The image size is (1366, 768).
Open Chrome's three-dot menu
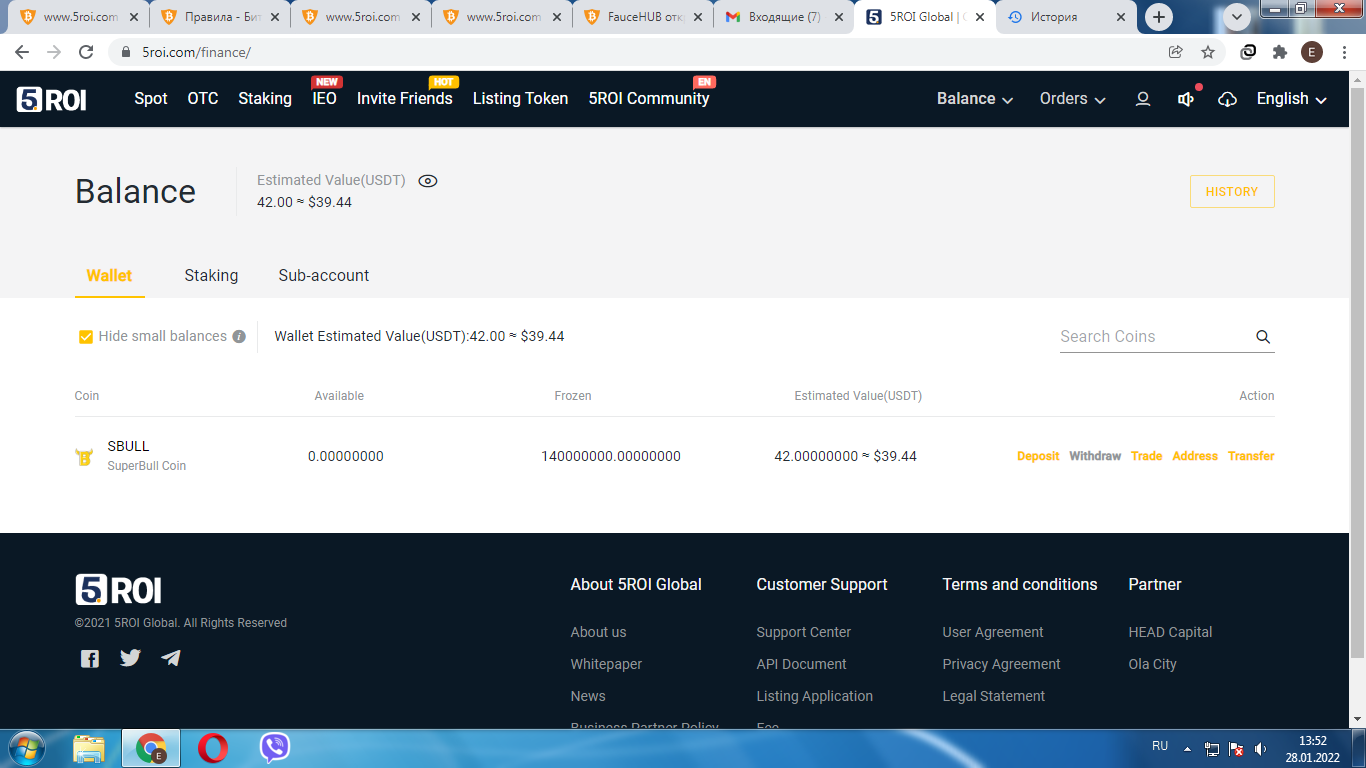[1343, 52]
